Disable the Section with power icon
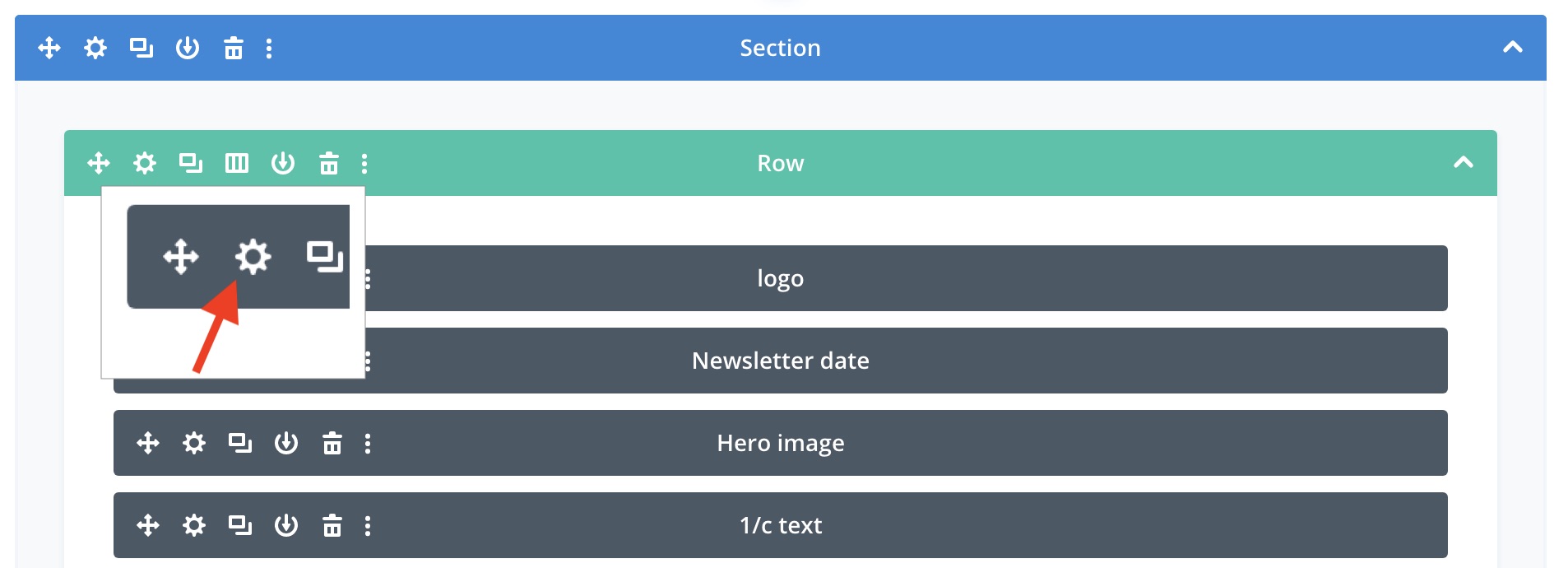This screenshot has width=1568, height=568. 188,49
